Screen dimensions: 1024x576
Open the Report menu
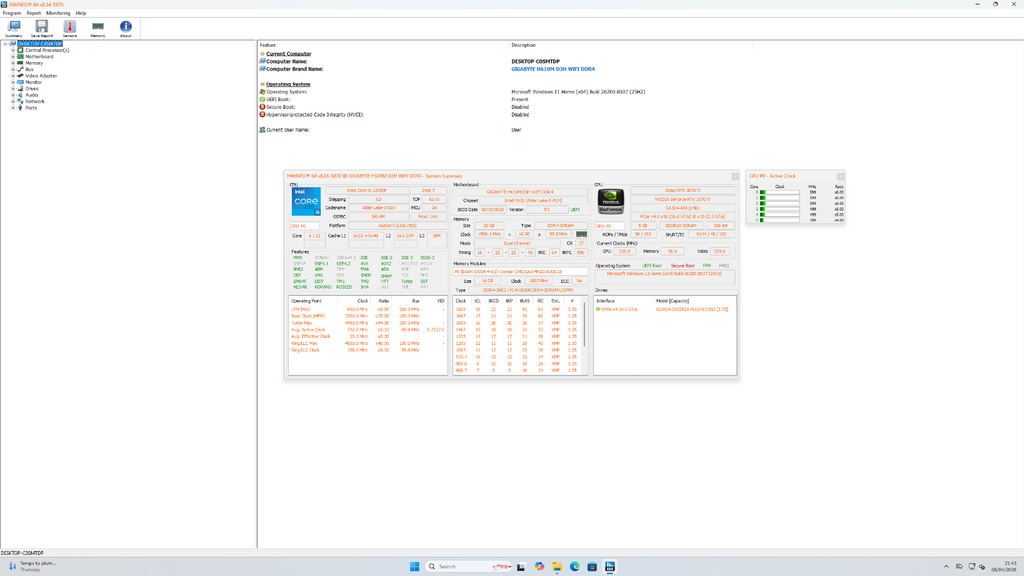coord(34,13)
